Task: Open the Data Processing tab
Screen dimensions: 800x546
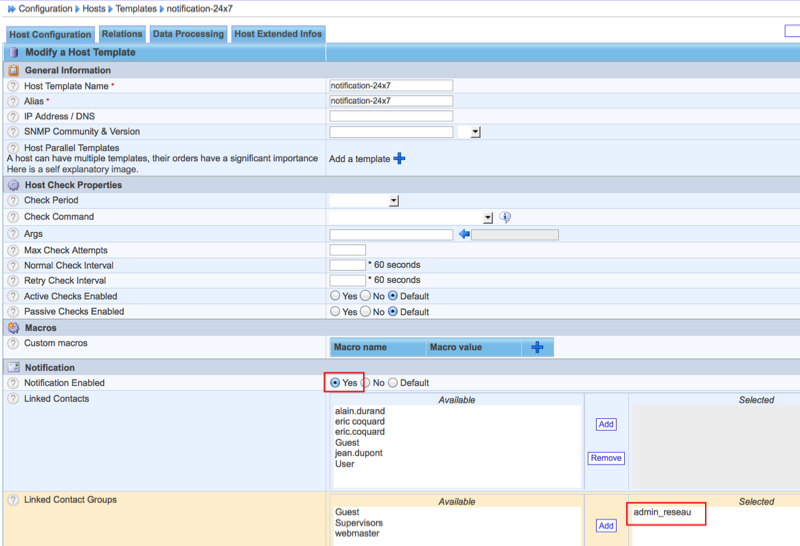Action: (x=188, y=34)
